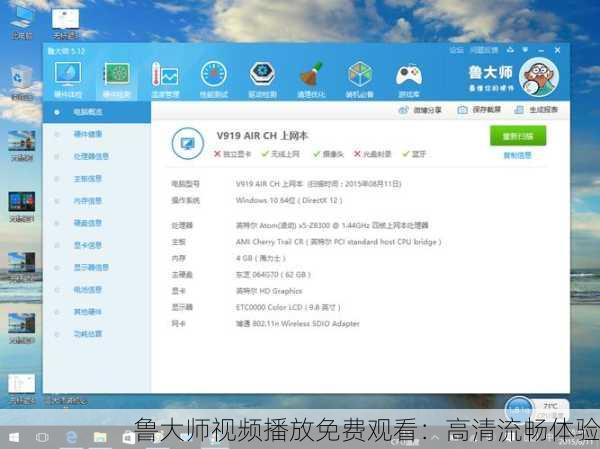Click 保存截屏 save screenshot

[479, 110]
